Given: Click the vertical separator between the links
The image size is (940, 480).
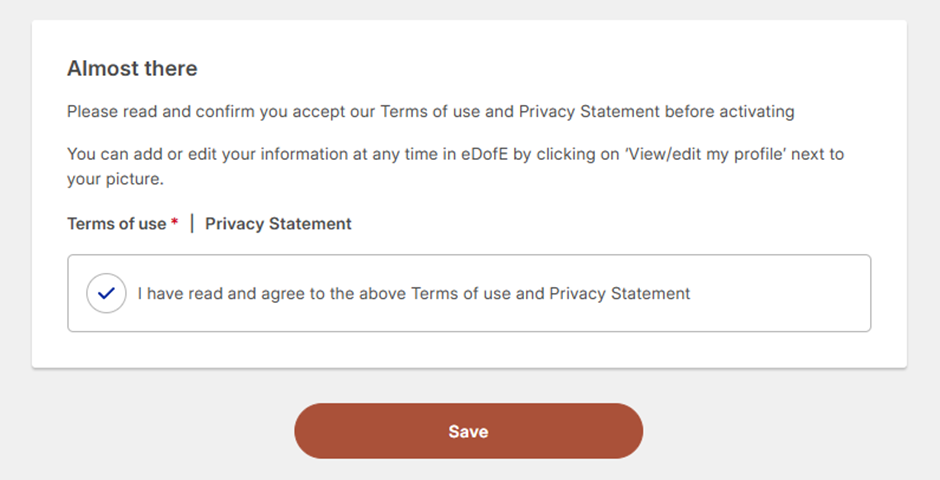Looking at the screenshot, I should click(192, 224).
